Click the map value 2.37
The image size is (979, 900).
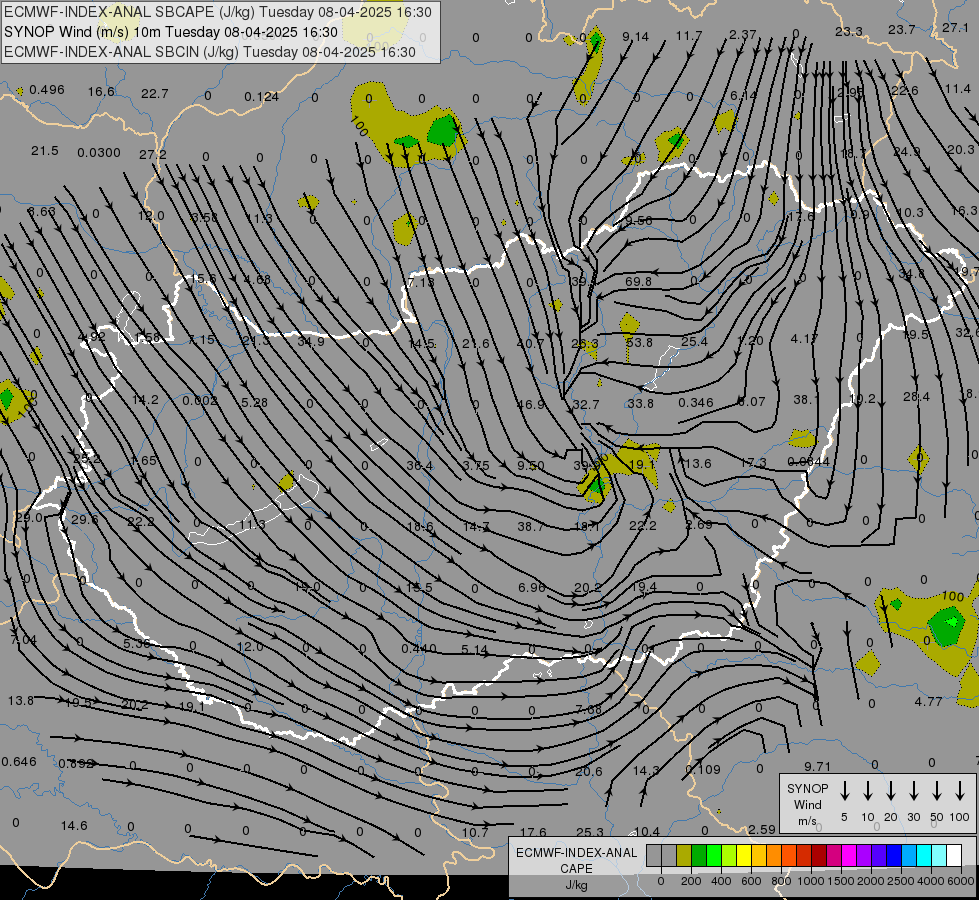[742, 35]
